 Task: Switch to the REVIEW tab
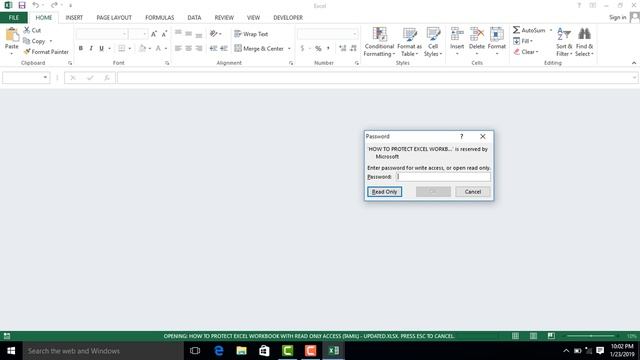coord(224,18)
